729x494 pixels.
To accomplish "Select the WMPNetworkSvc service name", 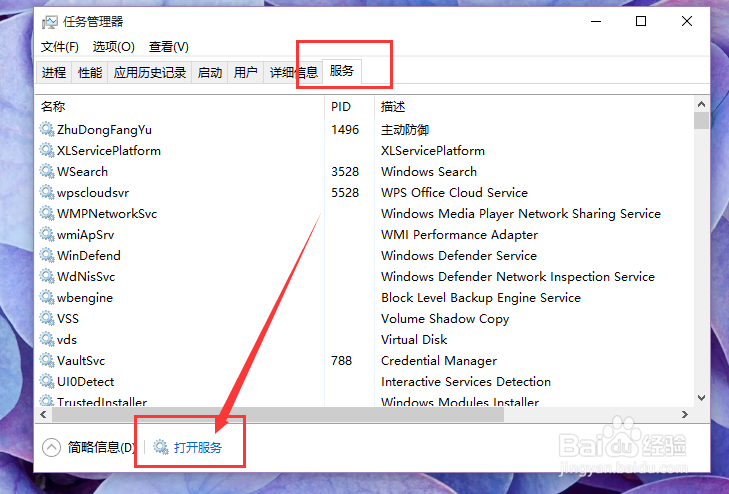I will 107,214.
